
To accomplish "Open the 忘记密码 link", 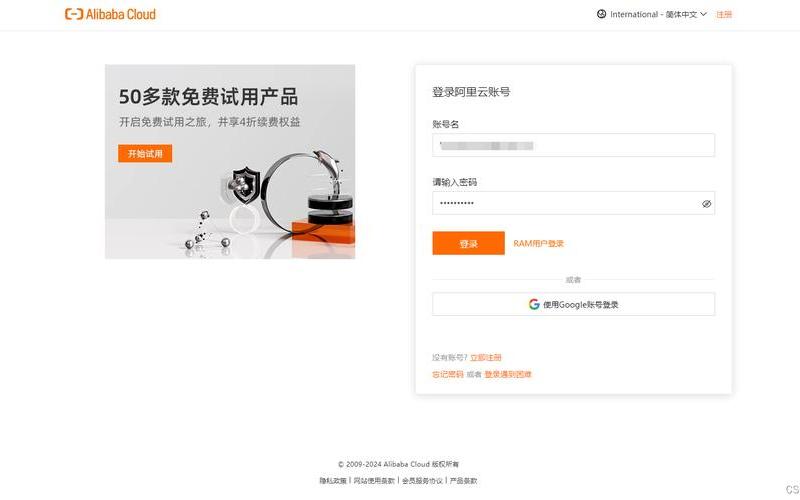I will tap(447, 374).
